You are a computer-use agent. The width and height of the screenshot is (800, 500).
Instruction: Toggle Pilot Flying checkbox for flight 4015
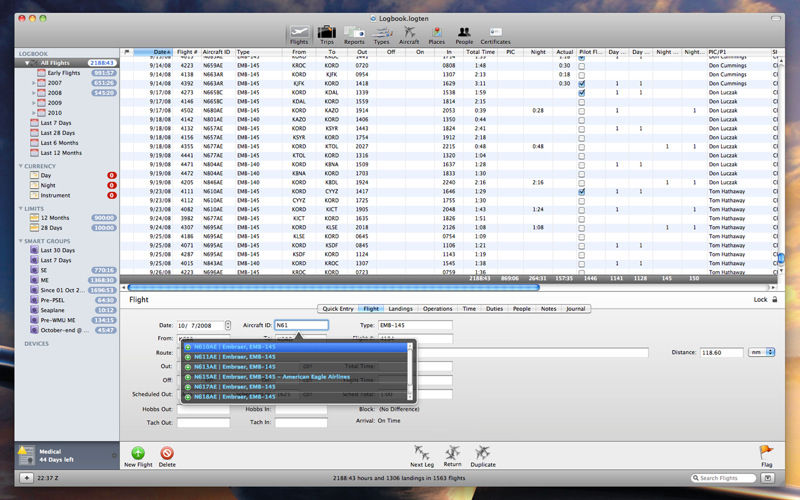tap(582, 264)
